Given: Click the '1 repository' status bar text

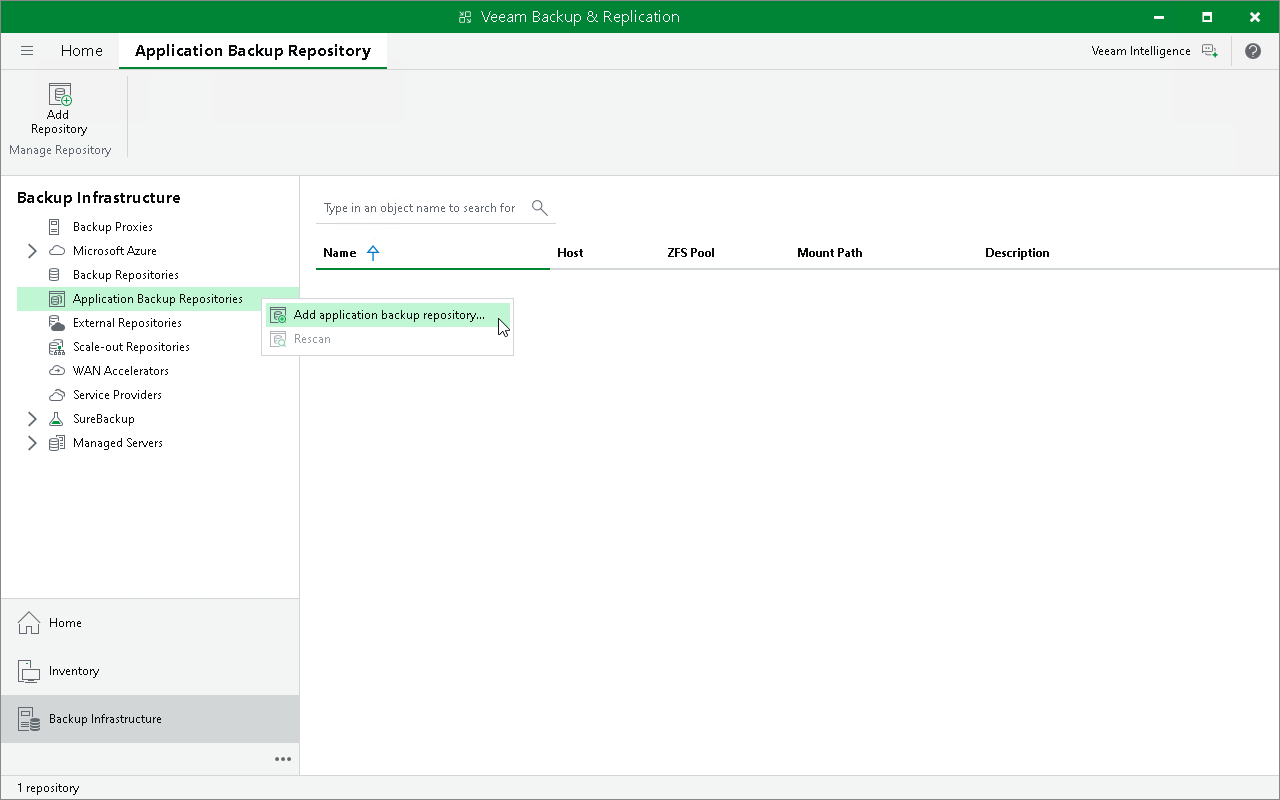Looking at the screenshot, I should pos(48,788).
